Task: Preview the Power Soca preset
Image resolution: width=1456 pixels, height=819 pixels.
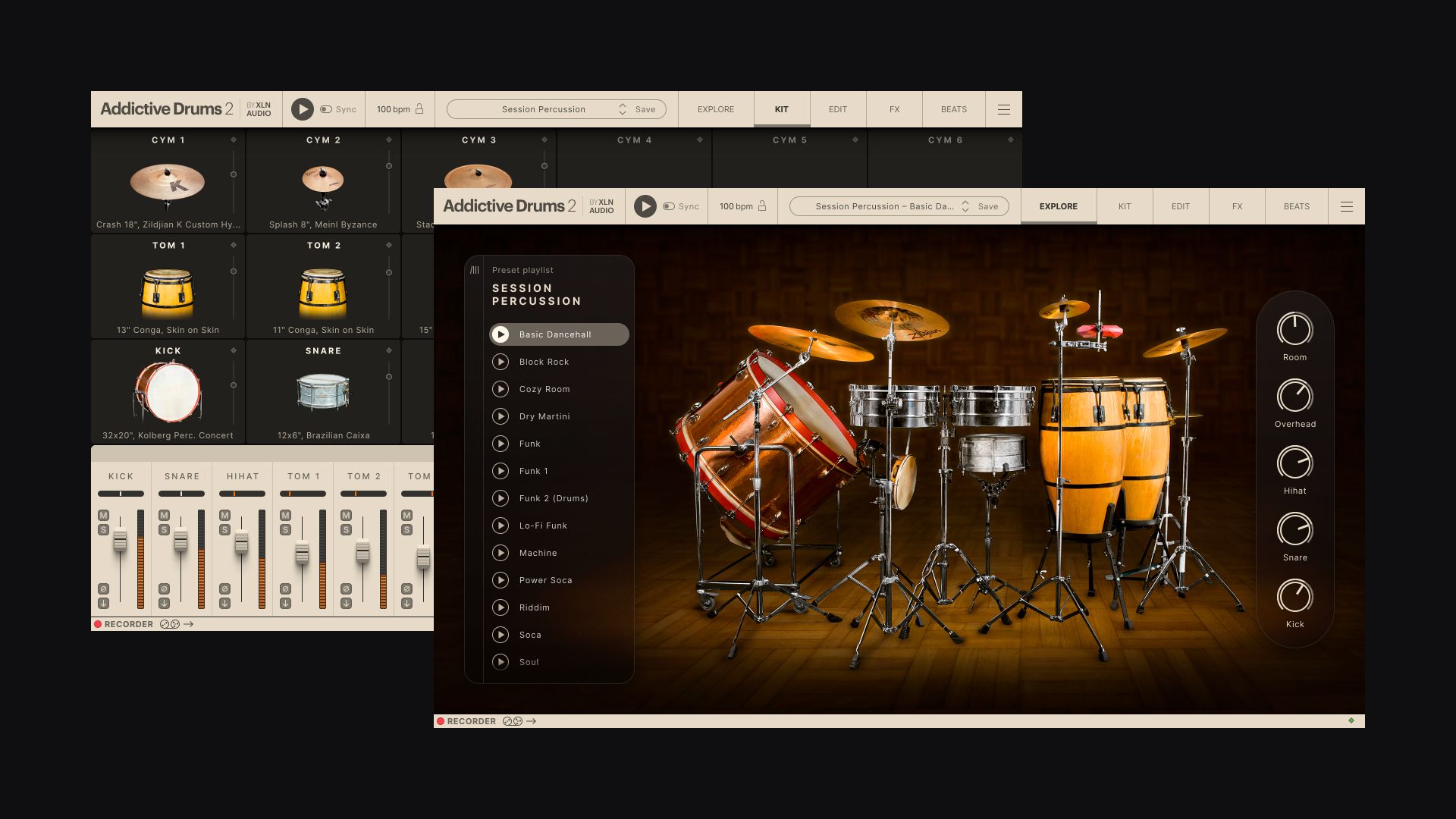Action: coord(500,580)
